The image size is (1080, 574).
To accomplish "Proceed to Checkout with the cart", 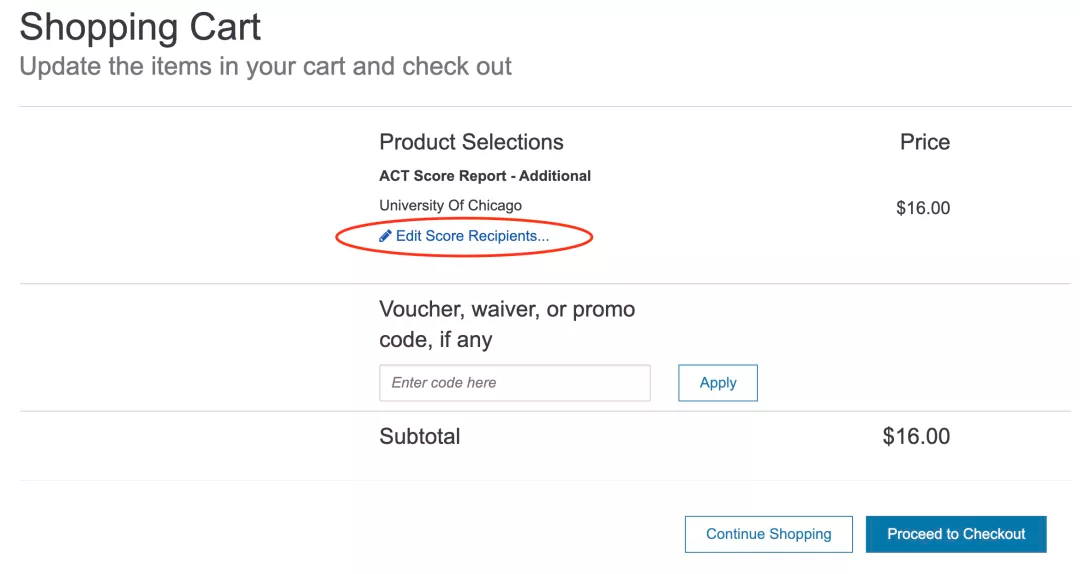I will pos(956,534).
